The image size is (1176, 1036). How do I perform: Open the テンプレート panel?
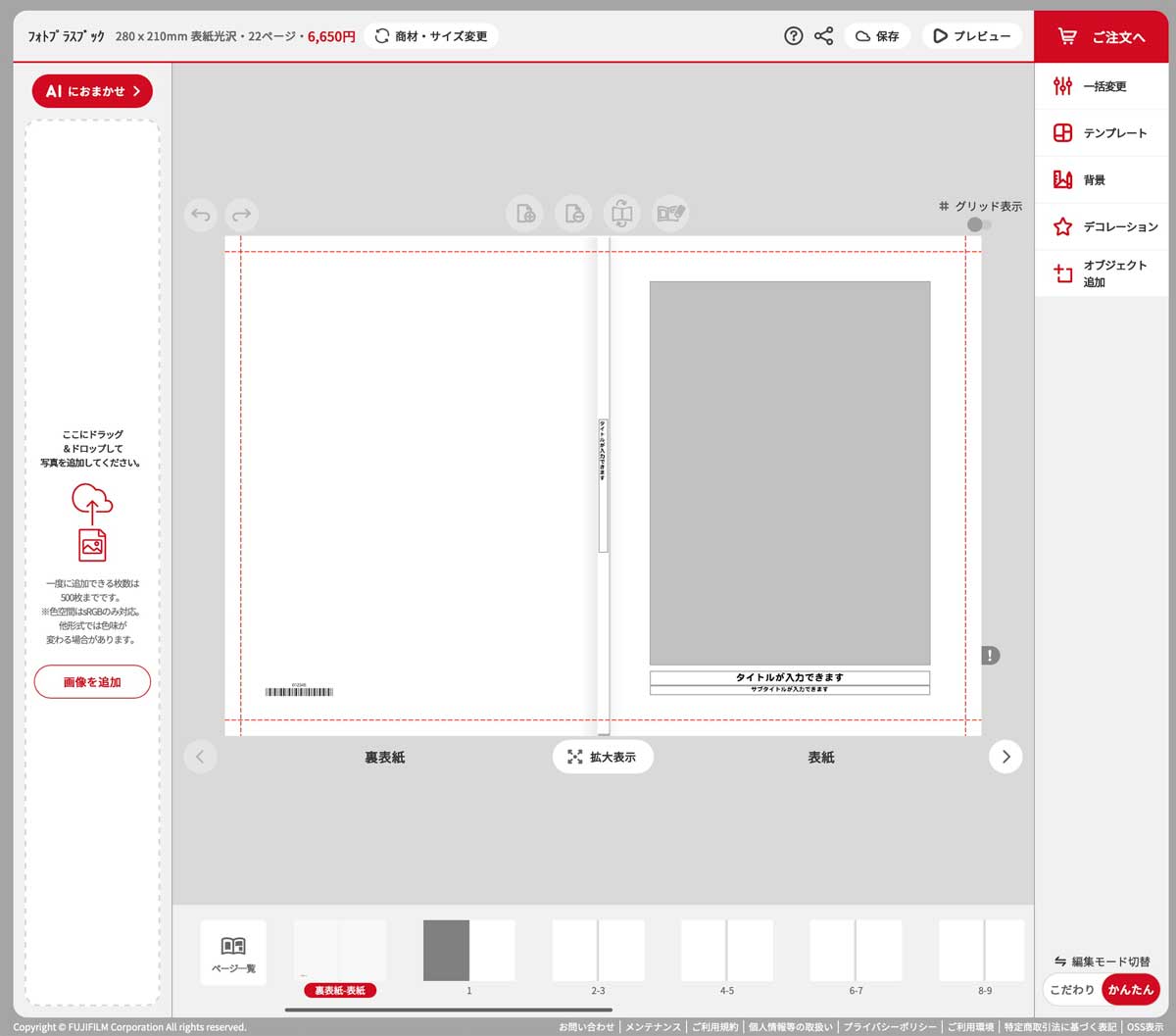point(1102,133)
